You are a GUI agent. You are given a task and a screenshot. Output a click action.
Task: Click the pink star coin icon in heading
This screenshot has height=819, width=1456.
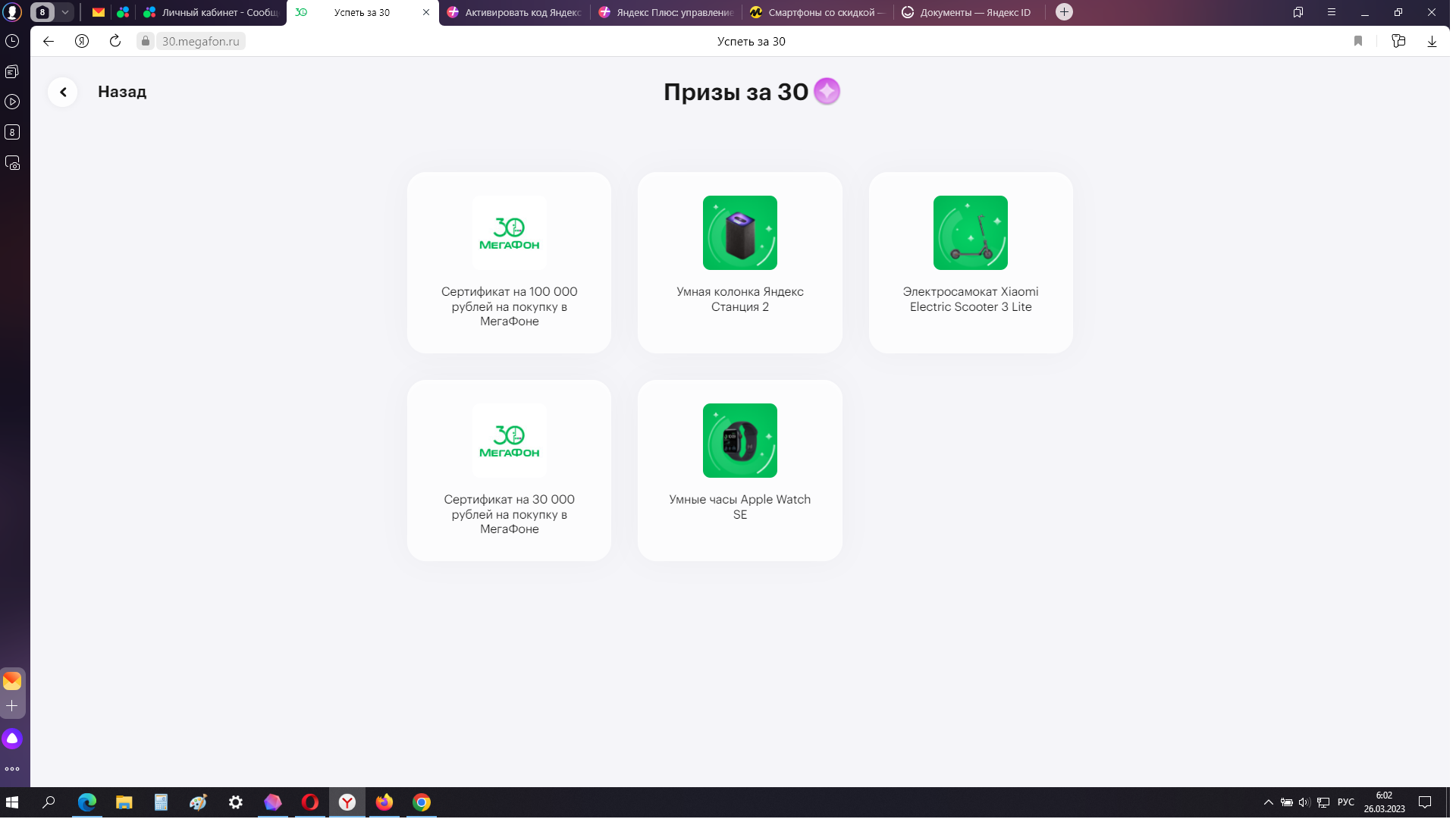pos(827,92)
